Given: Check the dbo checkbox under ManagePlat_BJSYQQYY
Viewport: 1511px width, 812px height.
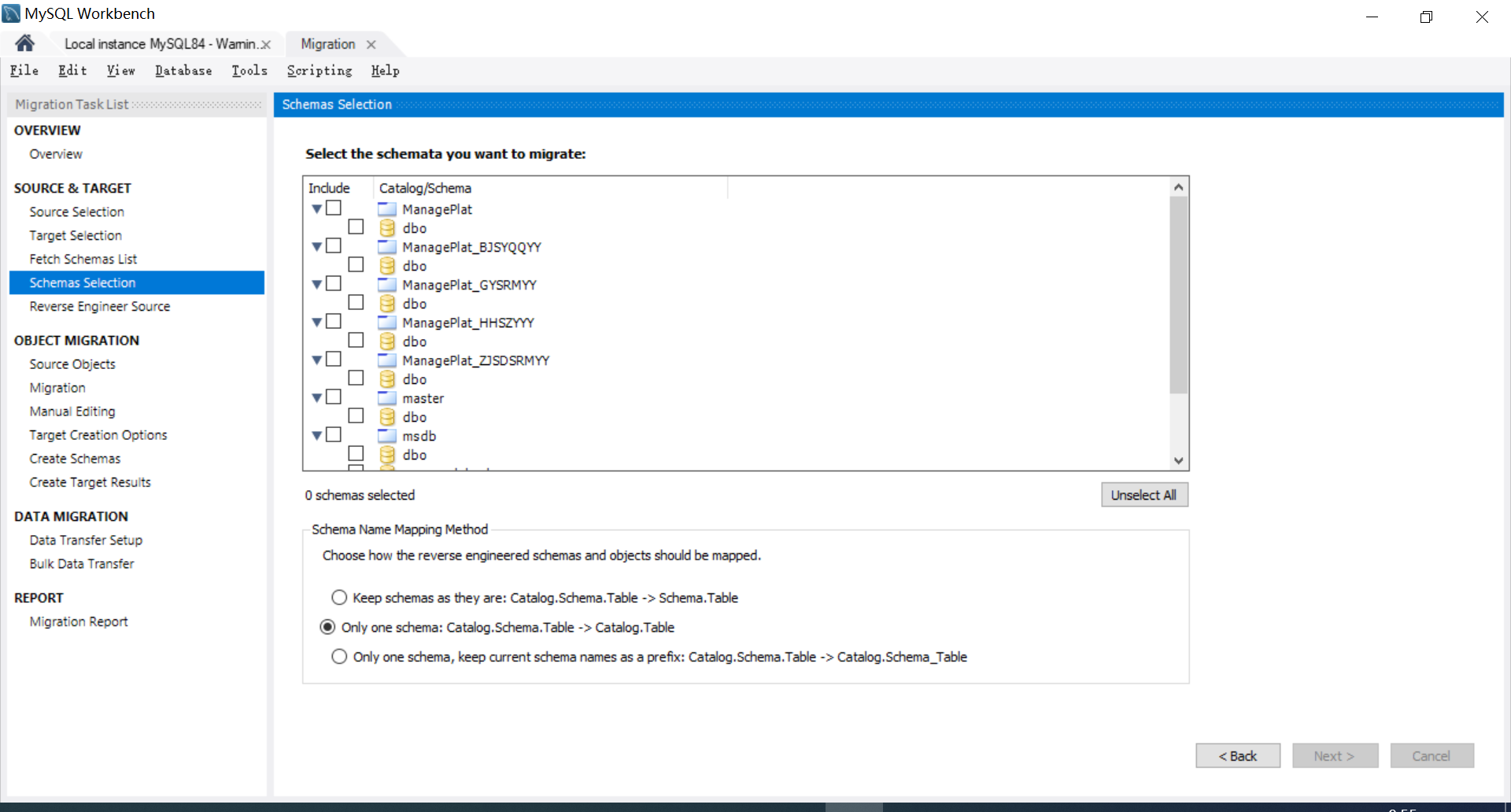Looking at the screenshot, I should click(356, 264).
